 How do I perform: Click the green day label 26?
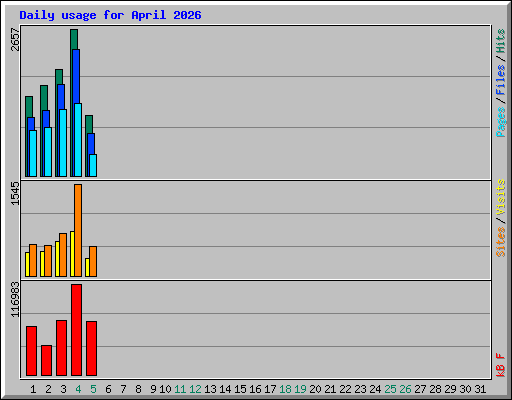pyautogui.click(x=405, y=389)
